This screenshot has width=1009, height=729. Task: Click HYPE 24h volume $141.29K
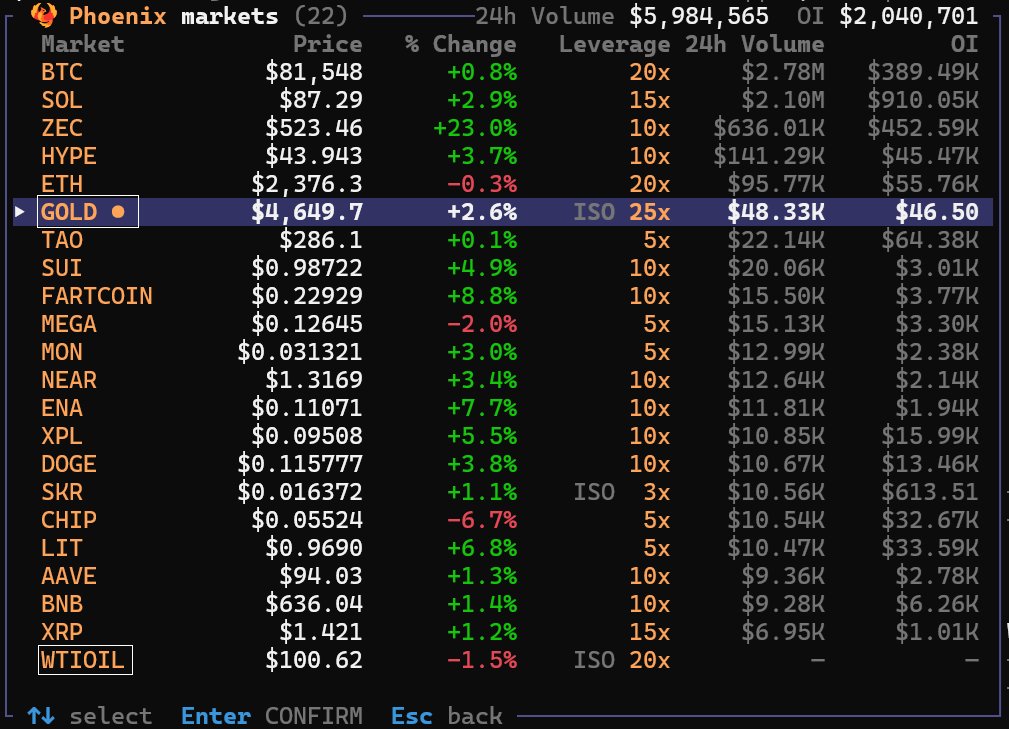[x=768, y=156]
